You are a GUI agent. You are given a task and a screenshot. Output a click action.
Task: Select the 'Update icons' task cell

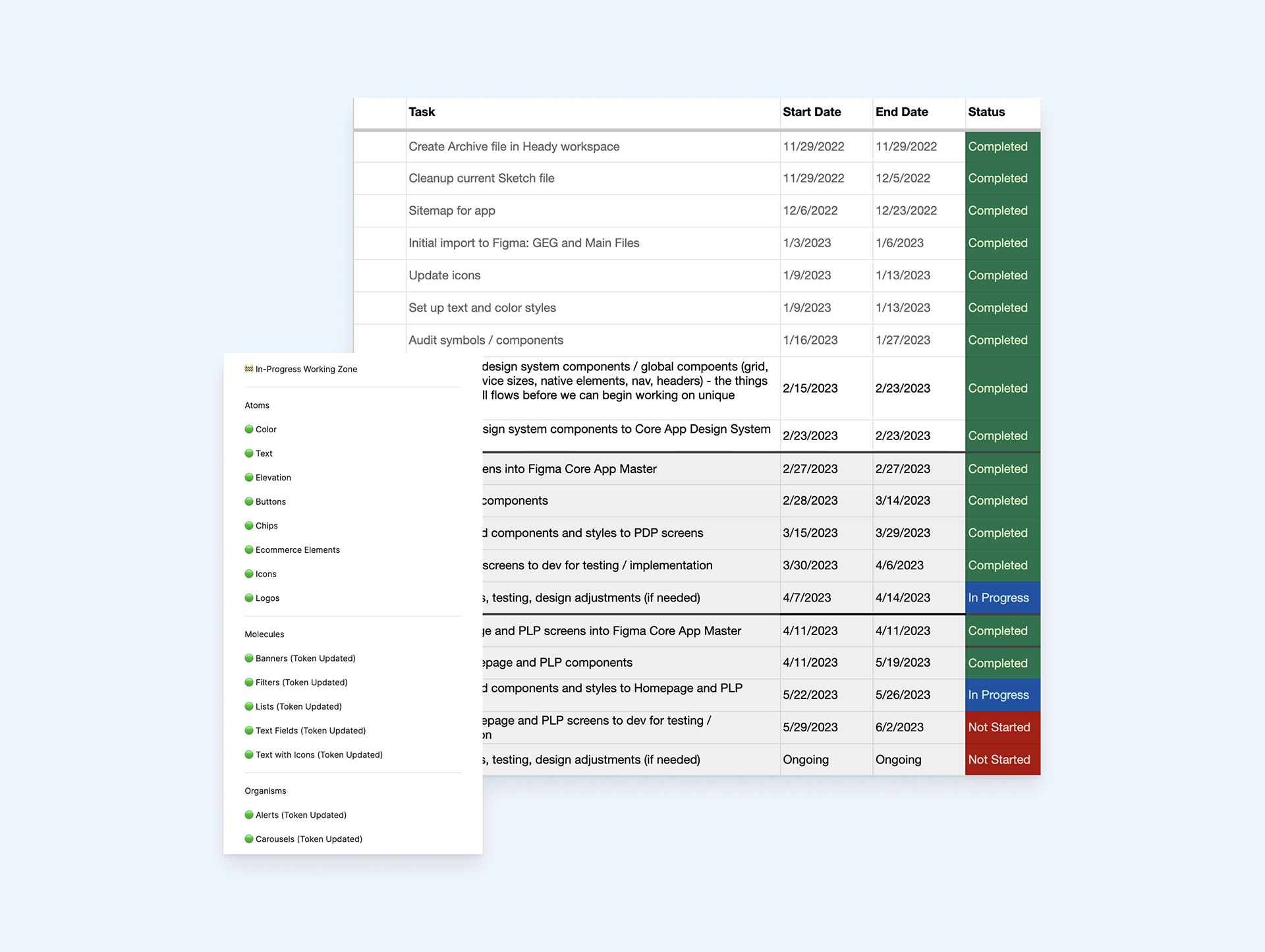click(x=593, y=275)
